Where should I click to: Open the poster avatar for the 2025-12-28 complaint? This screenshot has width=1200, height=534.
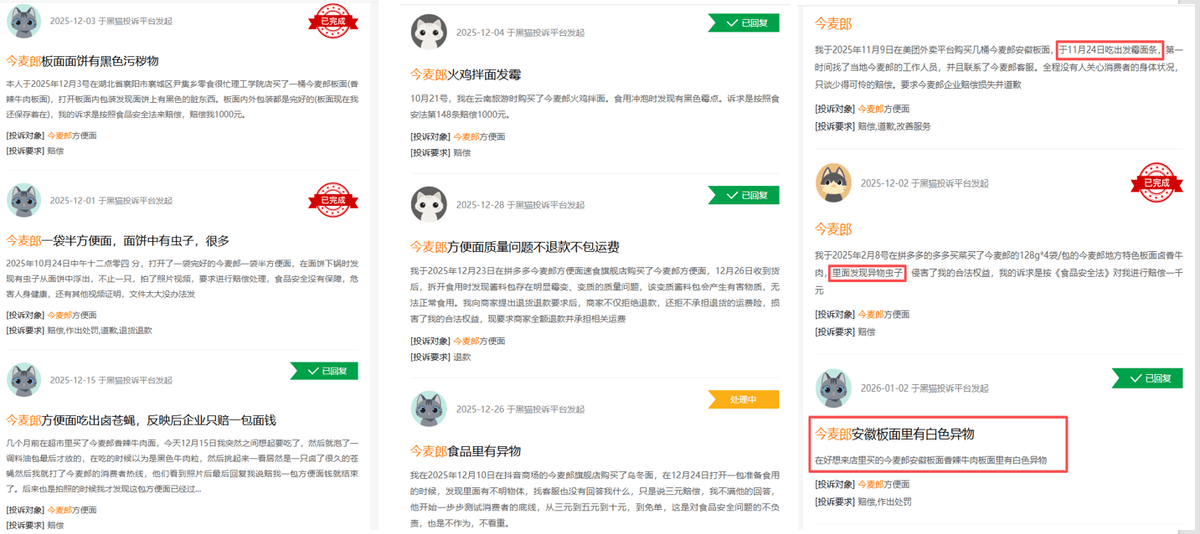click(x=429, y=204)
